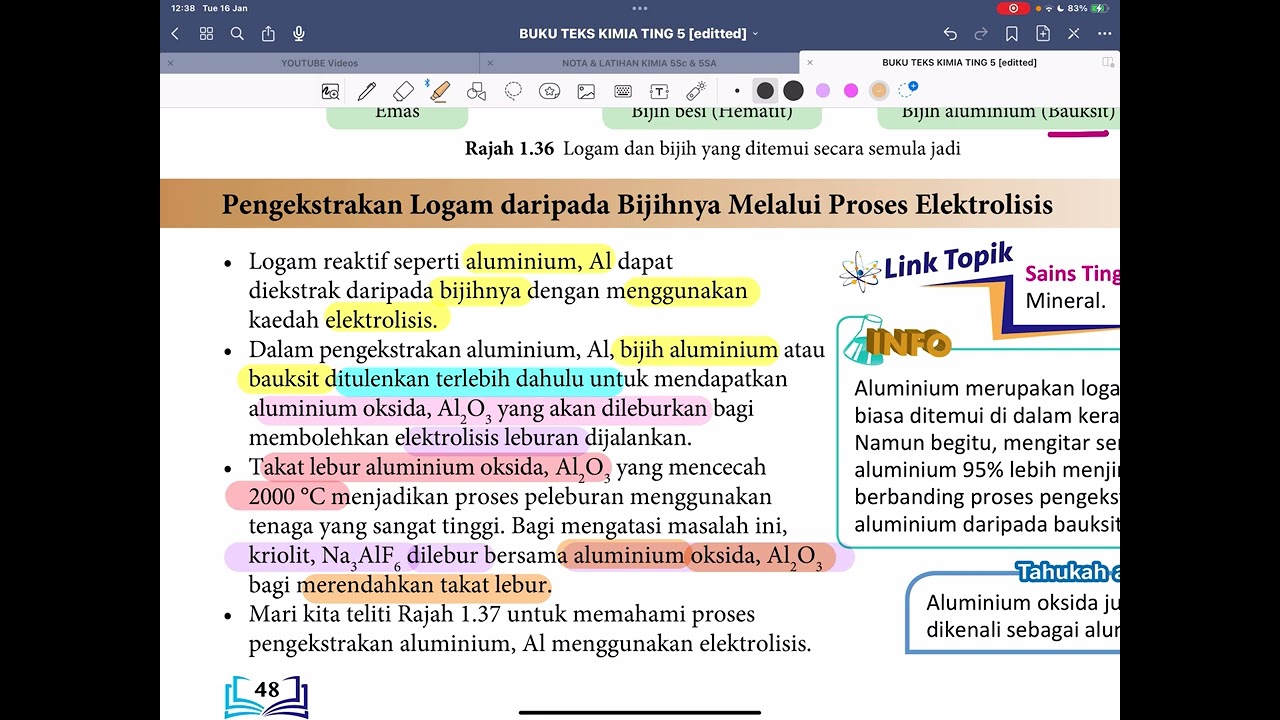The height and width of the screenshot is (720, 1280).
Task: Choose the thickest stroke size
Action: click(x=793, y=91)
